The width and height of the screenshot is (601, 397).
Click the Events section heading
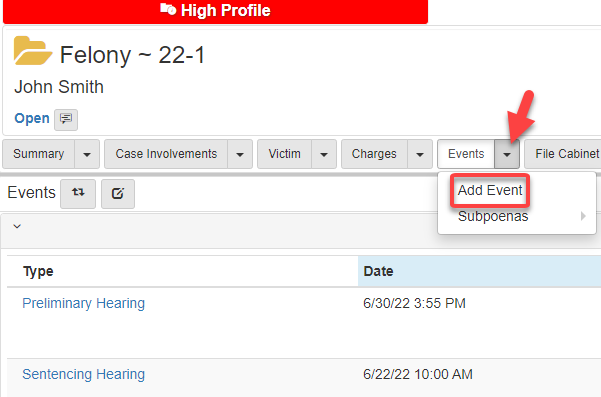click(x=31, y=193)
